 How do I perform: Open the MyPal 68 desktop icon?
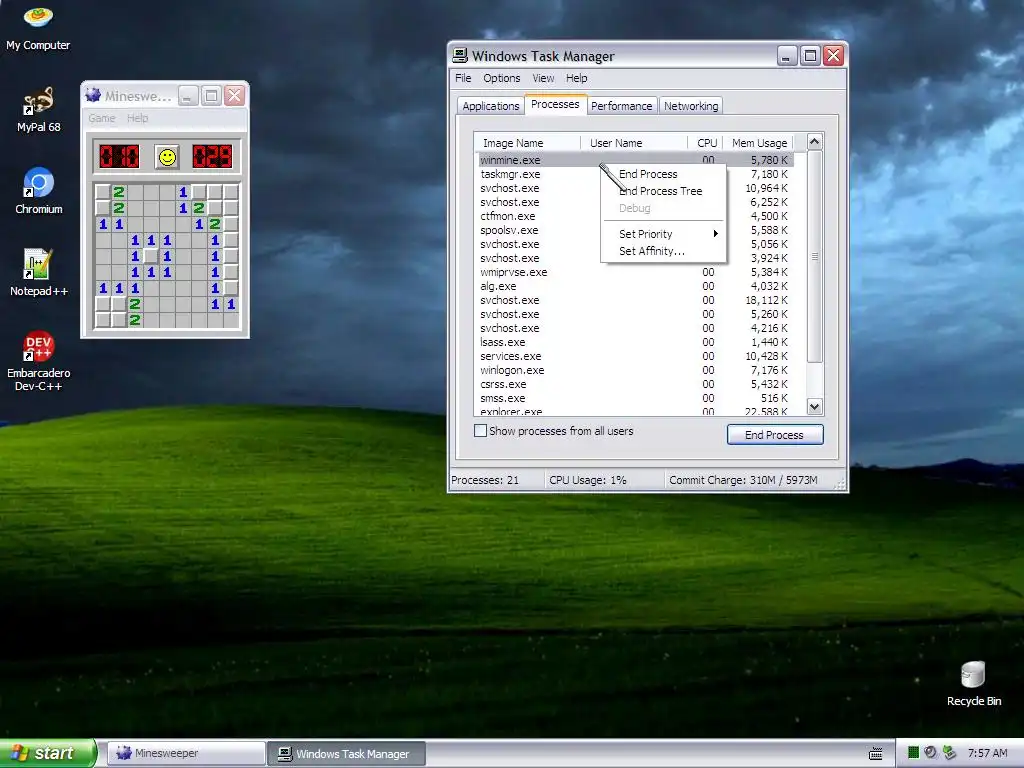pyautogui.click(x=38, y=110)
